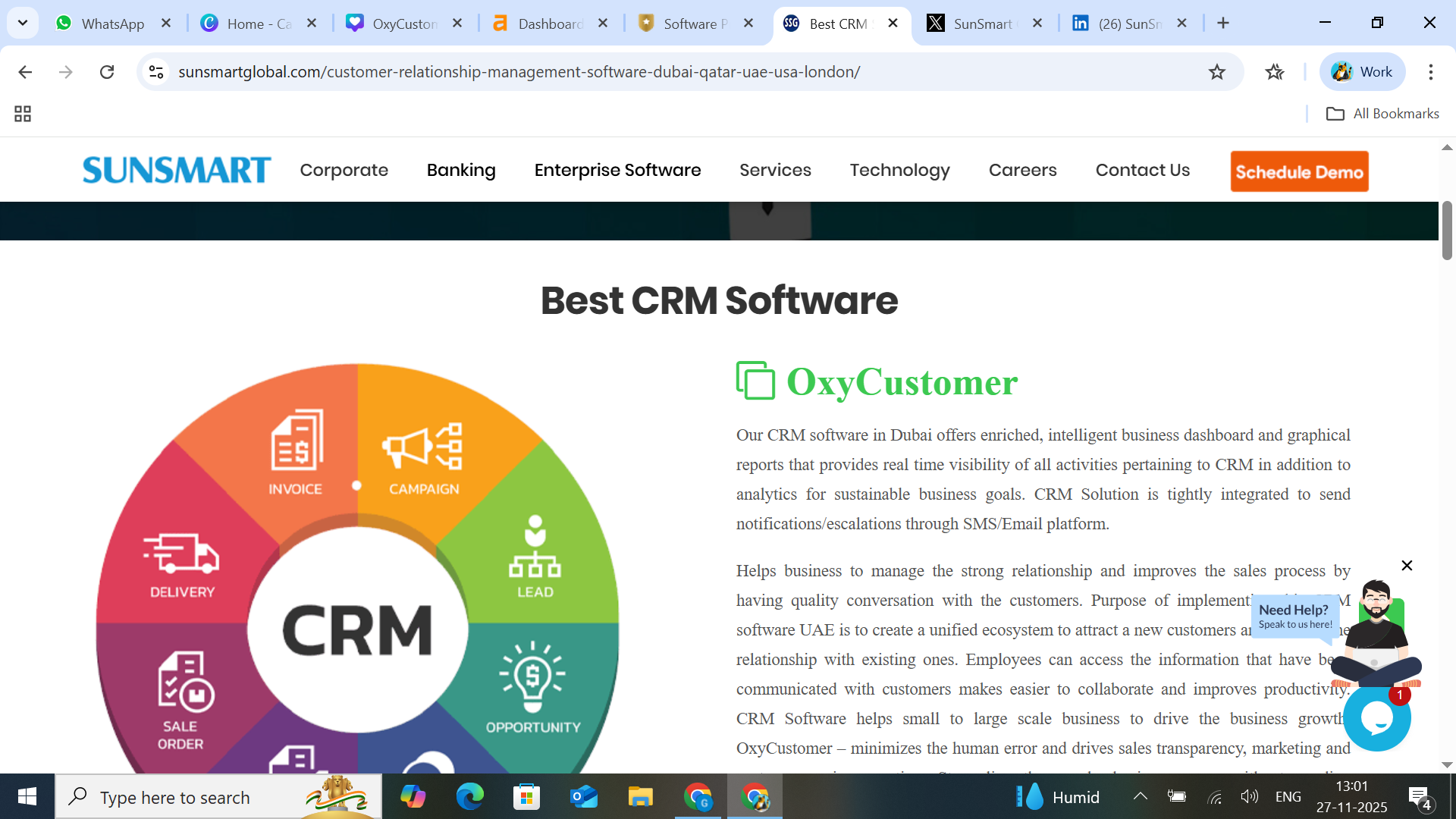Open the Careers menu
Viewport: 1456px width, 819px height.
pyautogui.click(x=1022, y=170)
